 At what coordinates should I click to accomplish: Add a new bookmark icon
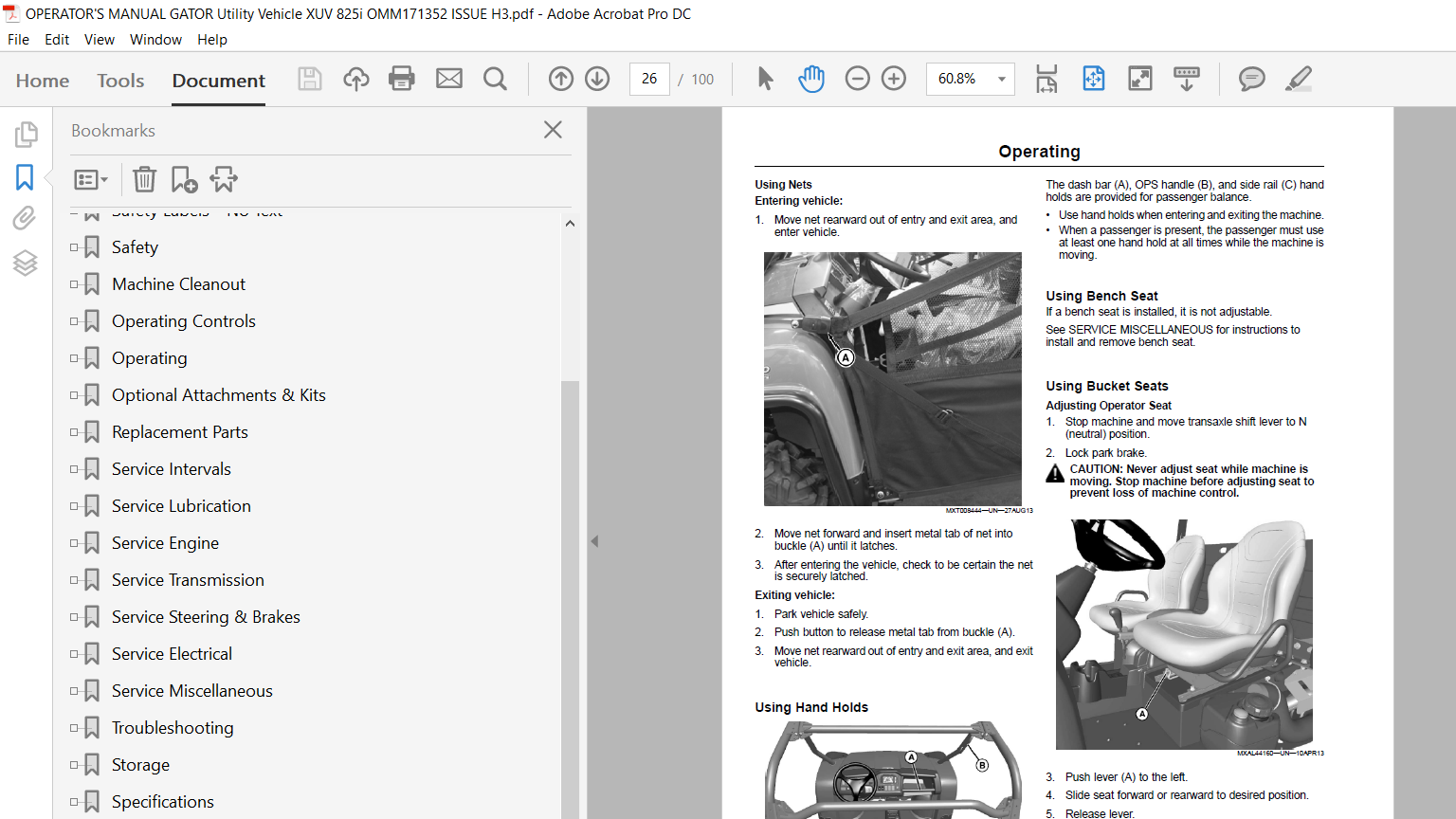(x=184, y=179)
